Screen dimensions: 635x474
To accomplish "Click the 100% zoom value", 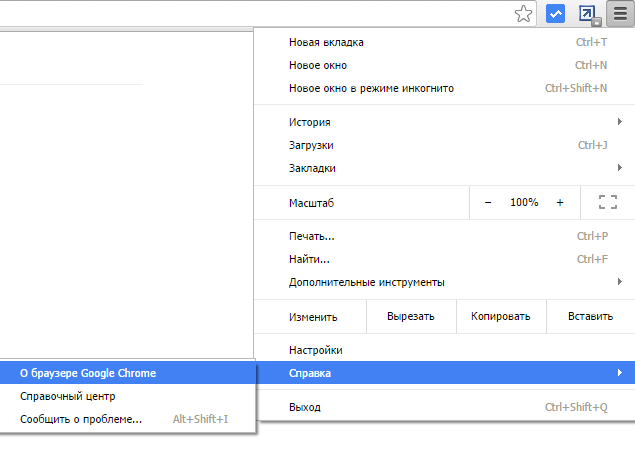I will pyautogui.click(x=524, y=202).
